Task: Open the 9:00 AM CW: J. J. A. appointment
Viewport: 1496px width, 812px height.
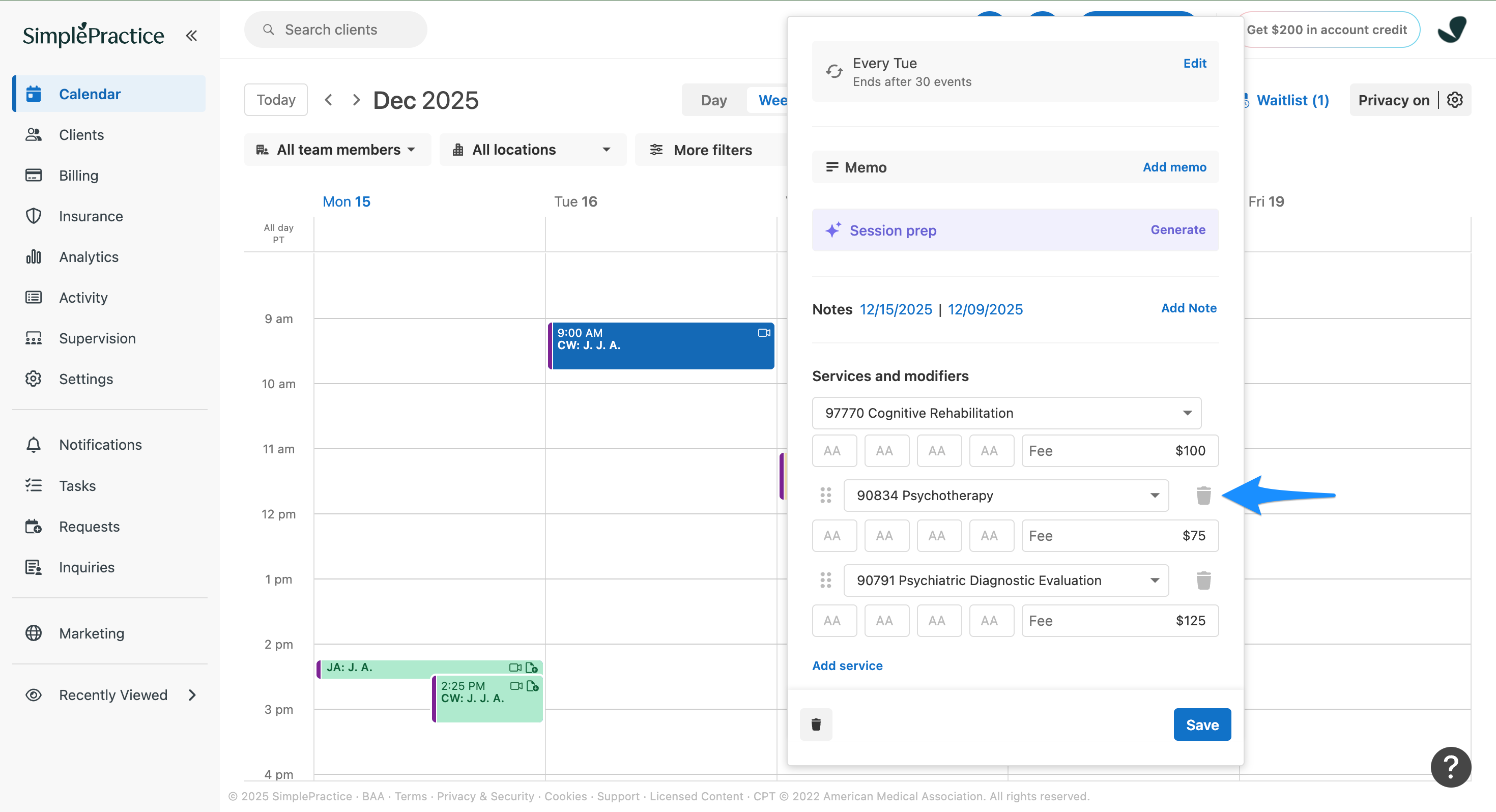Action: (661, 345)
